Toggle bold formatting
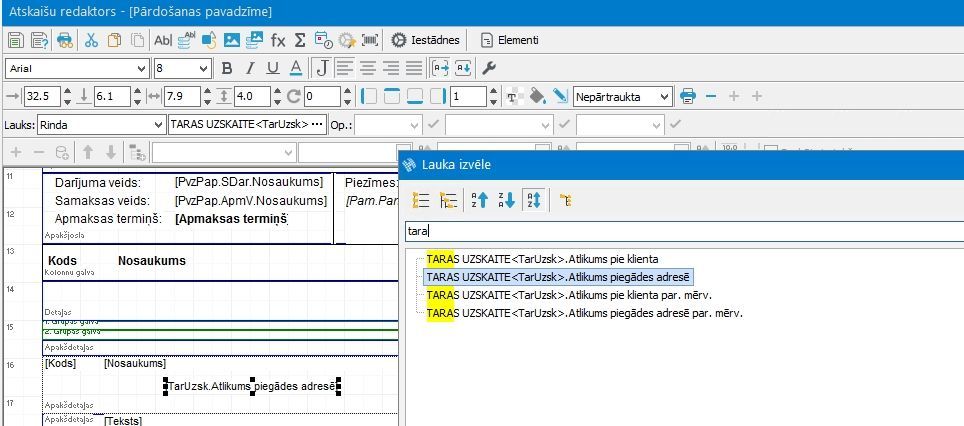Screen dimensions: 964x426 [x=227, y=68]
